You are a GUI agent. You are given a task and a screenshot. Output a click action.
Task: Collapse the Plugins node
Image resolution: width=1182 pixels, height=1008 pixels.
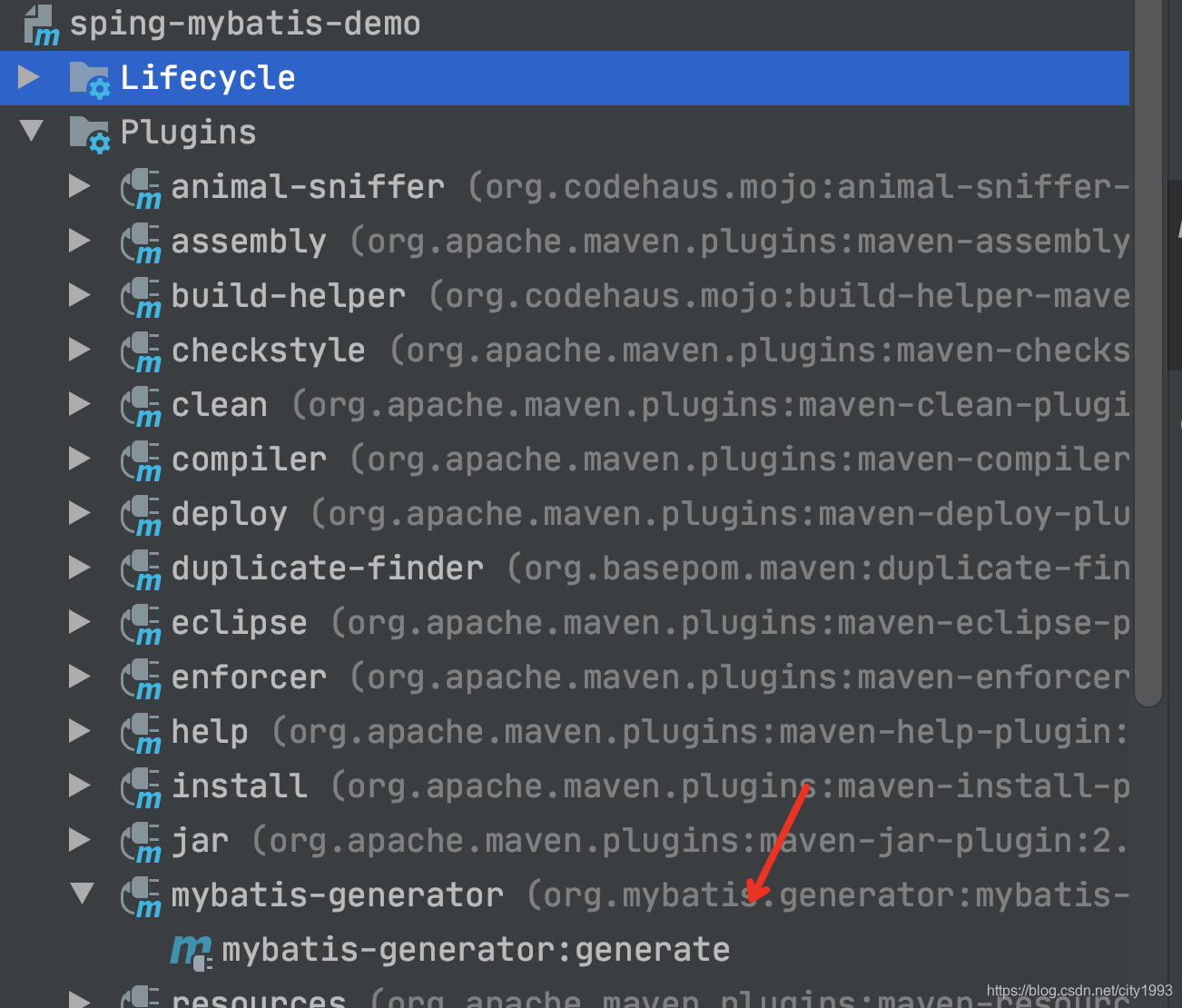click(x=31, y=132)
